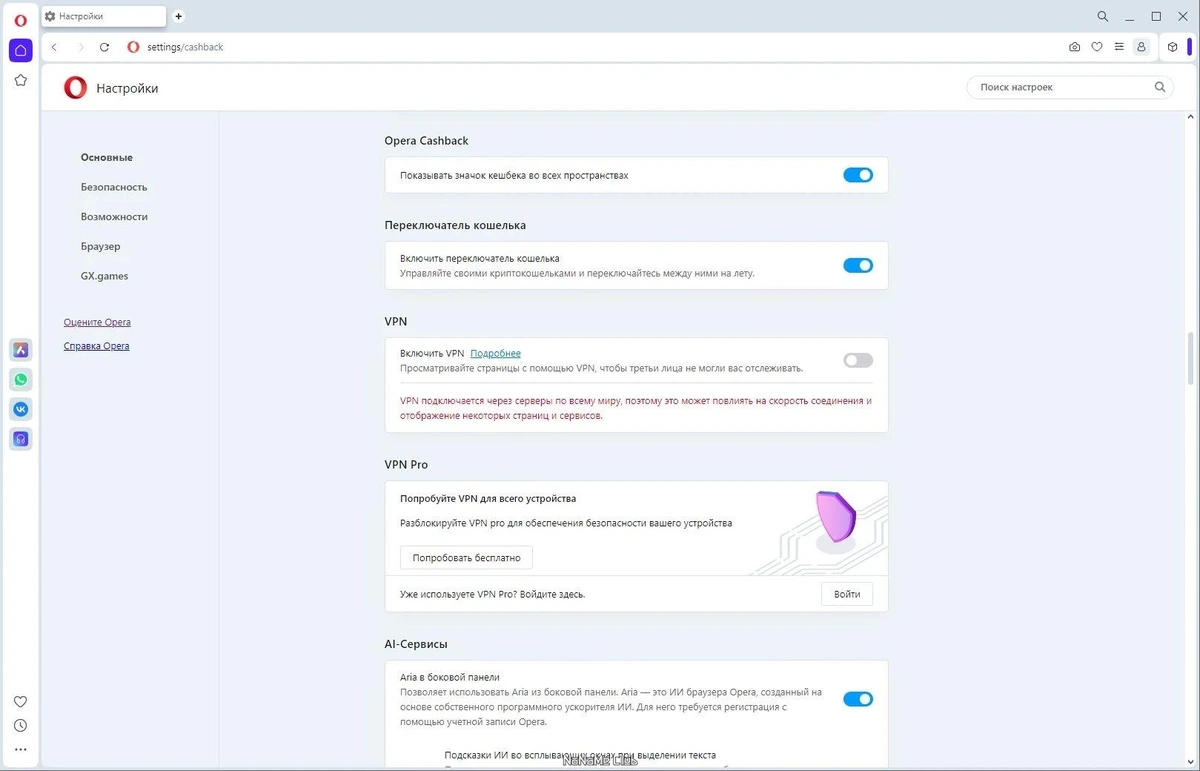Open the profile account icon
The height and width of the screenshot is (771, 1200).
1141,47
